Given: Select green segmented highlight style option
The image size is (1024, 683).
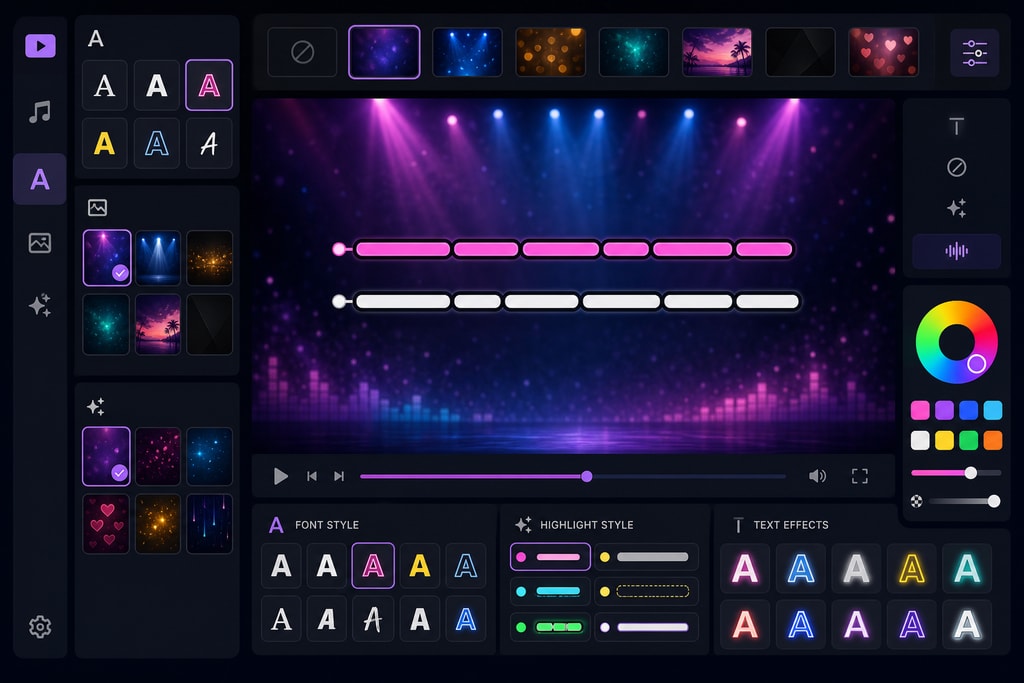Looking at the screenshot, I should click(550, 627).
